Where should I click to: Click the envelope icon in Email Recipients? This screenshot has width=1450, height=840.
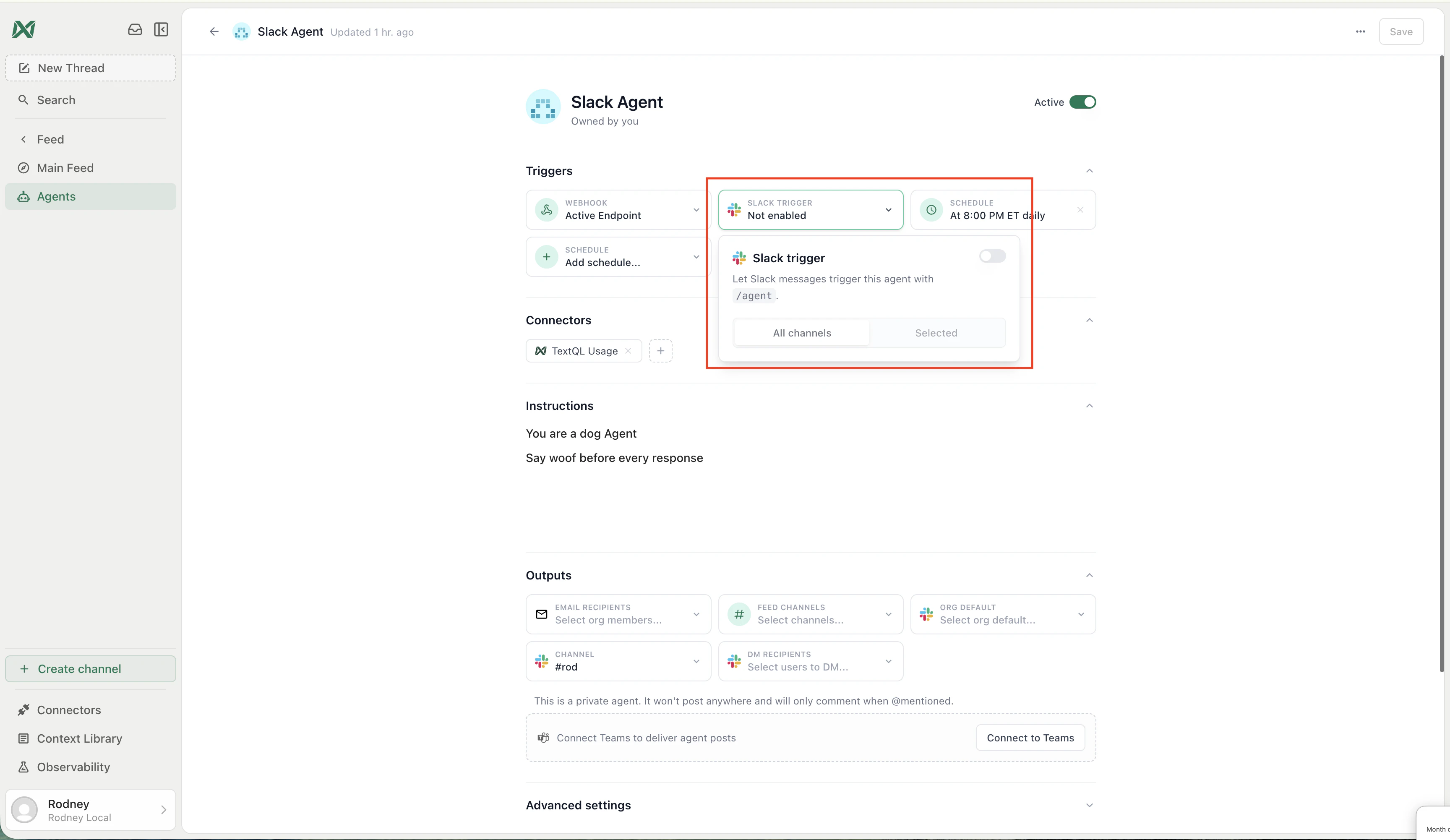pyautogui.click(x=542, y=614)
